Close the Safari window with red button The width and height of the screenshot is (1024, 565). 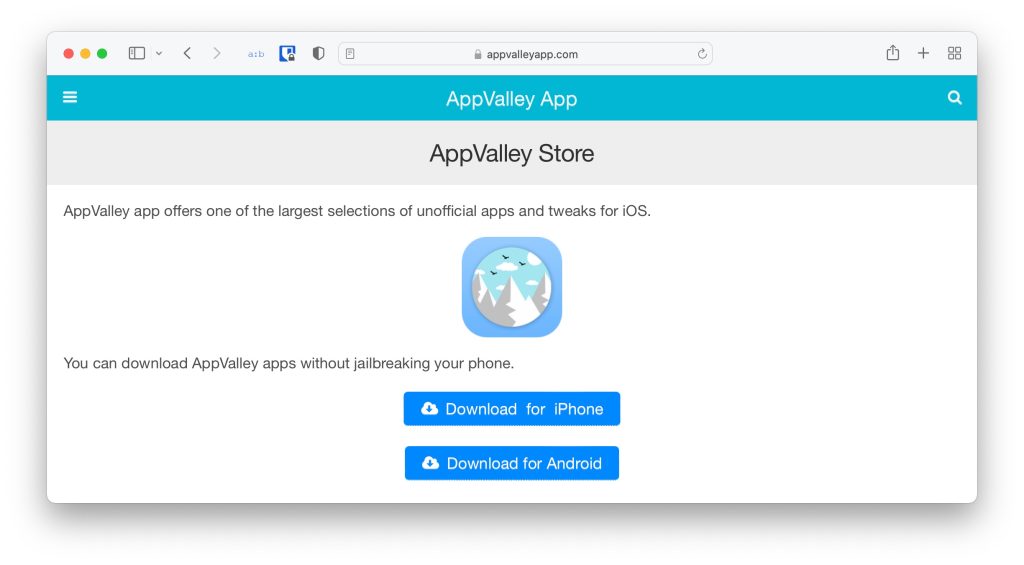(68, 54)
